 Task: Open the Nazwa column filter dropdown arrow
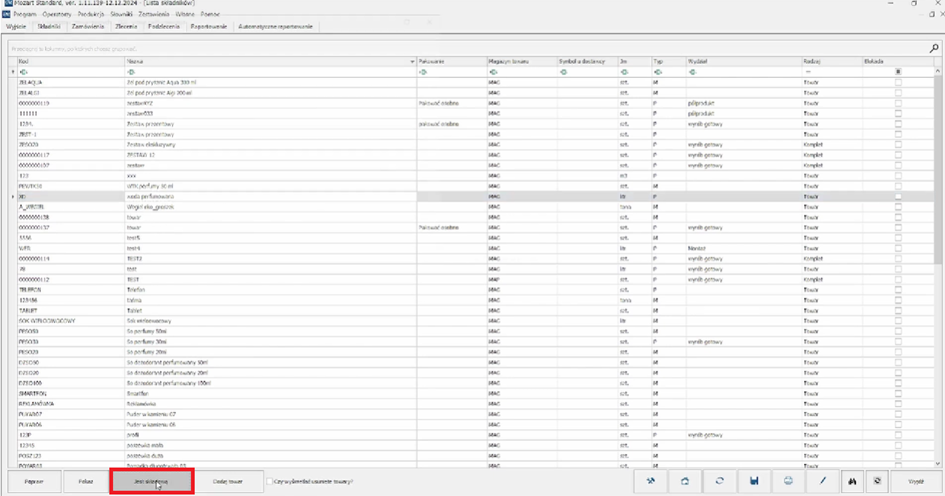413,62
